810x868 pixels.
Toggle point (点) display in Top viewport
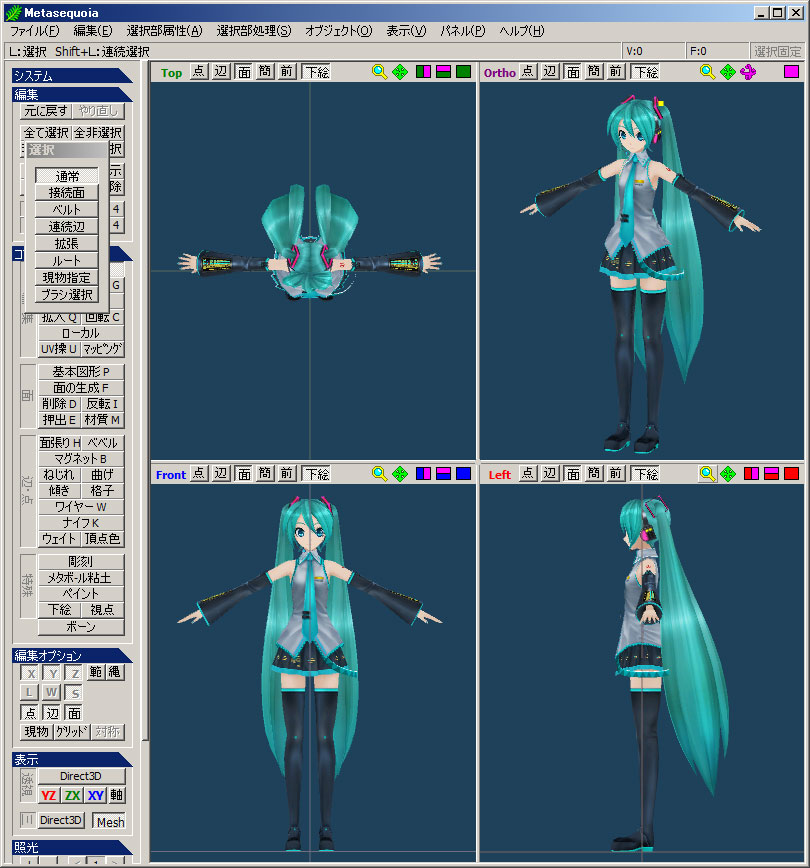coord(198,72)
